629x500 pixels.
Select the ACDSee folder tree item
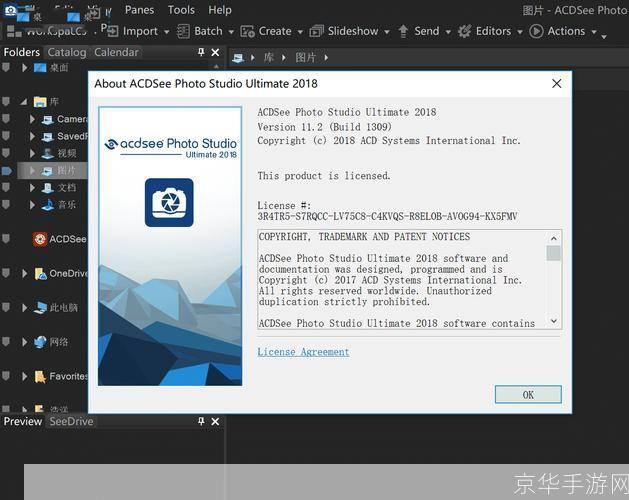tap(60, 239)
